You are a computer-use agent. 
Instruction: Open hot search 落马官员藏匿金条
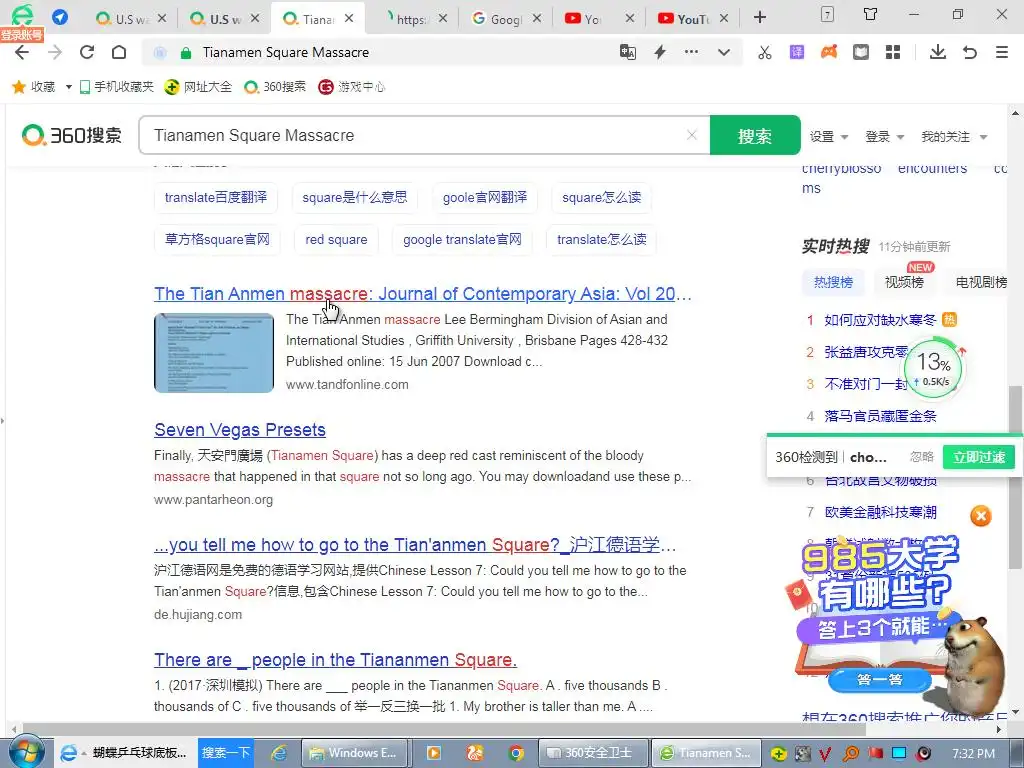880,416
